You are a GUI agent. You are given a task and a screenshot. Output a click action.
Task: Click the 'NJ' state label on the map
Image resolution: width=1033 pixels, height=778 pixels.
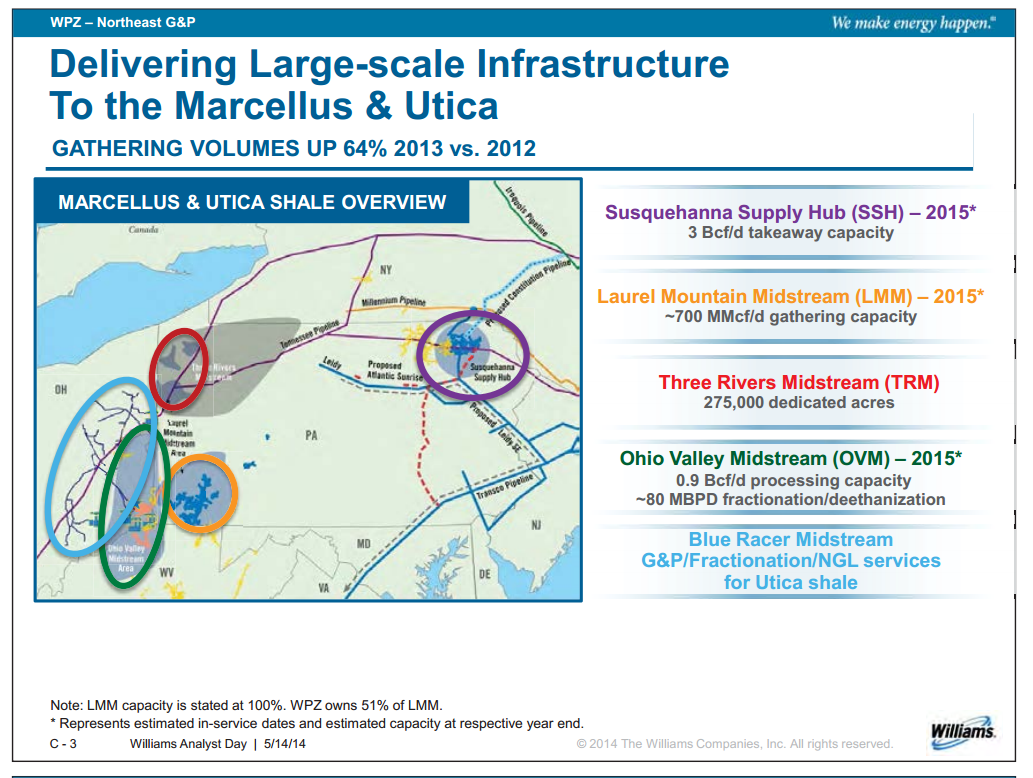pos(536,525)
